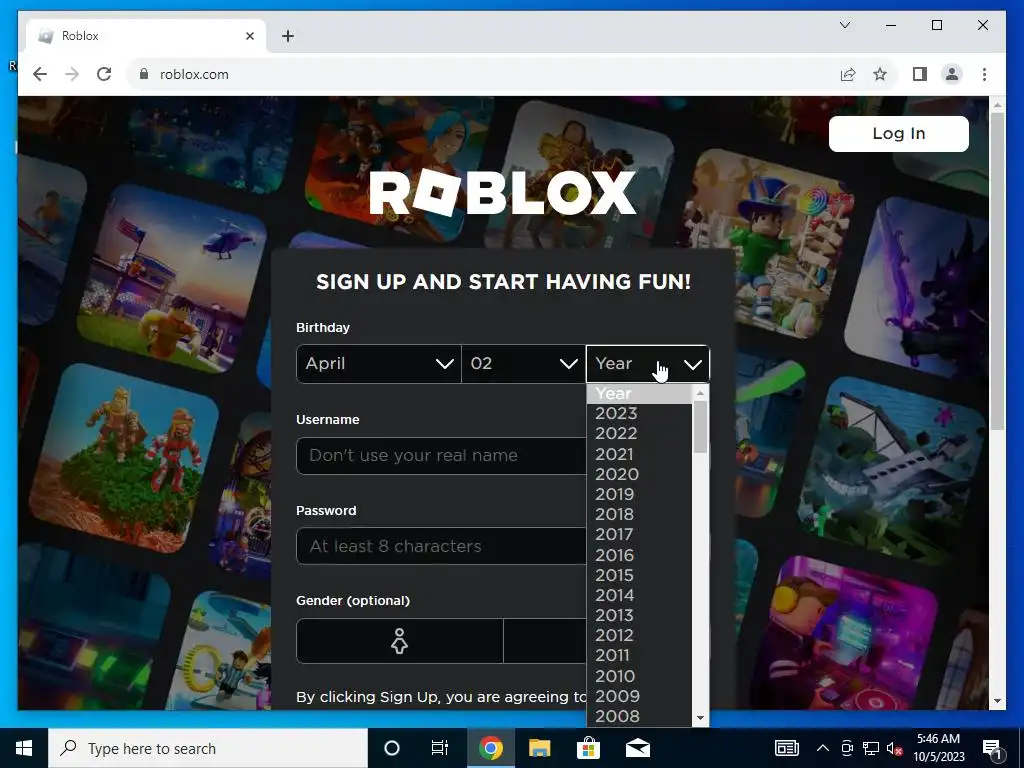Viewport: 1024px width, 768px height.
Task: Select the Roblox browser tab
Action: coord(147,36)
